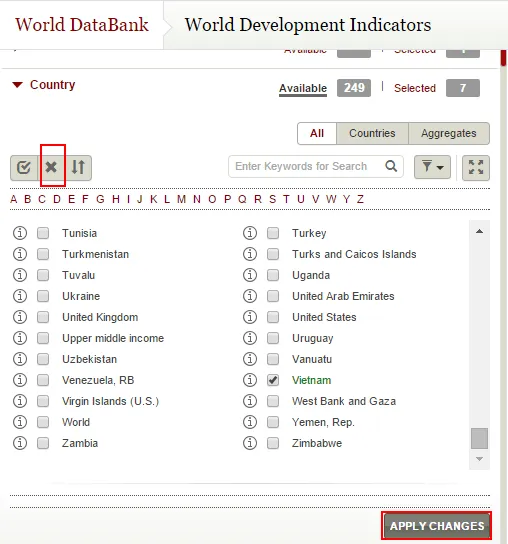
Task: Tick the World checkbox
Action: pyautogui.click(x=43, y=422)
